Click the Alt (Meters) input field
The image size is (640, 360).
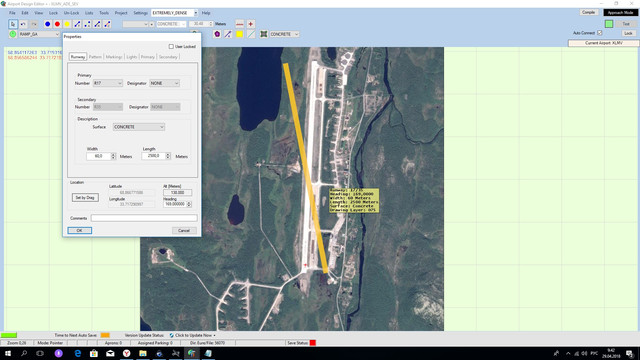click(177, 192)
